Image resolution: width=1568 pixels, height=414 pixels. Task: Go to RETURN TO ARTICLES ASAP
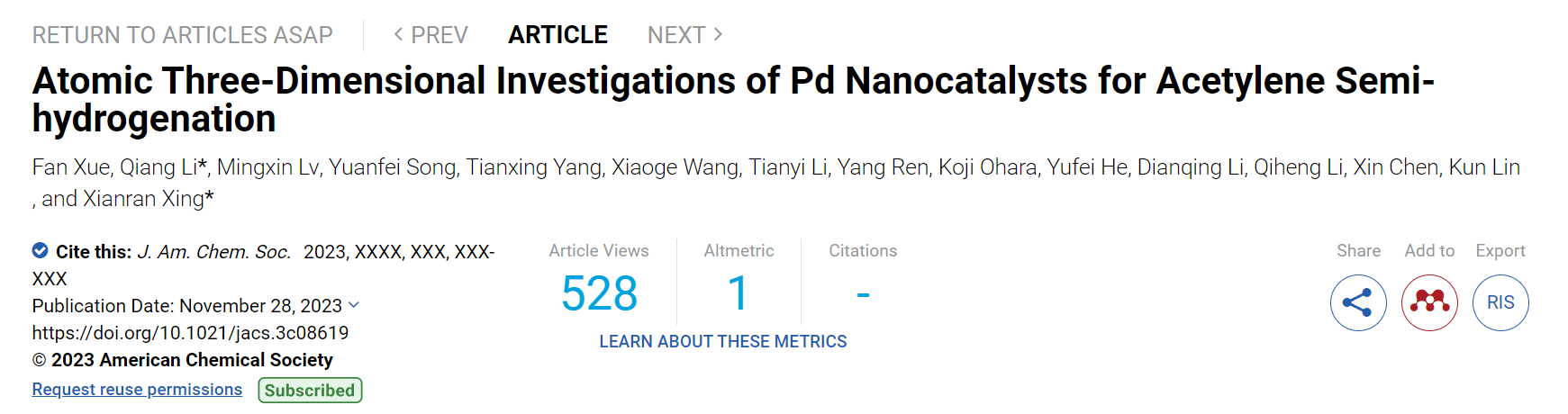183,35
